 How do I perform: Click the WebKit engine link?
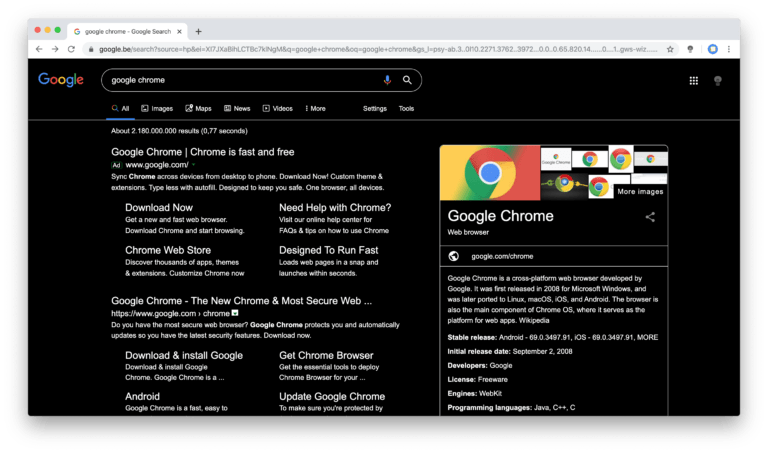[x=490, y=394]
